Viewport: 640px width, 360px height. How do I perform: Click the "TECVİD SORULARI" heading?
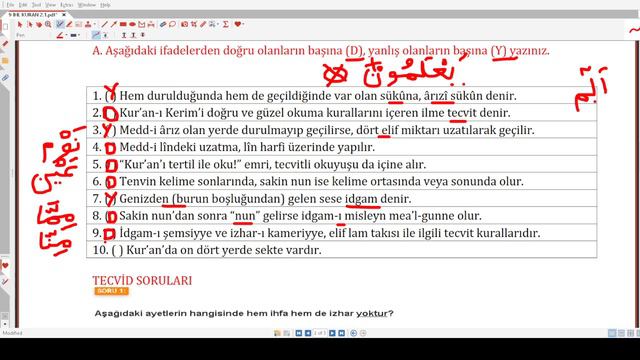[x=142, y=280]
